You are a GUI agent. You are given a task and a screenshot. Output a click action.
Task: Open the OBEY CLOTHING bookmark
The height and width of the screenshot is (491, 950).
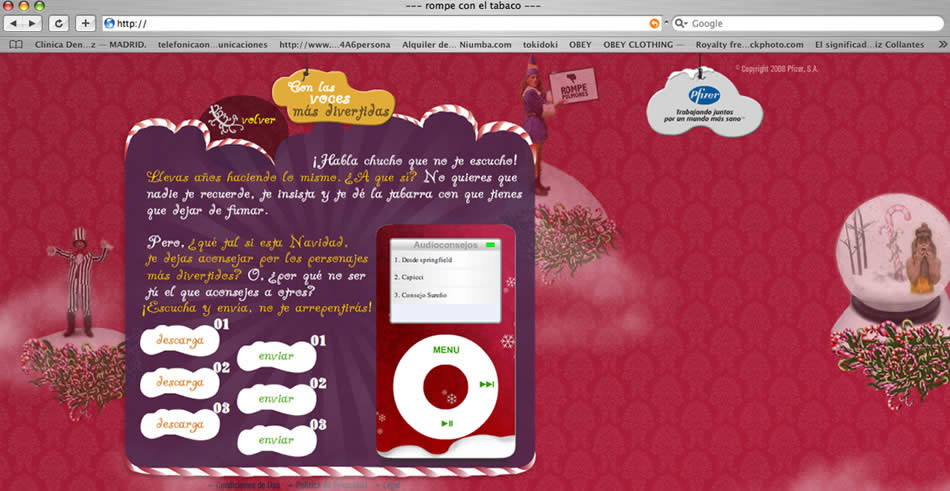[x=643, y=44]
